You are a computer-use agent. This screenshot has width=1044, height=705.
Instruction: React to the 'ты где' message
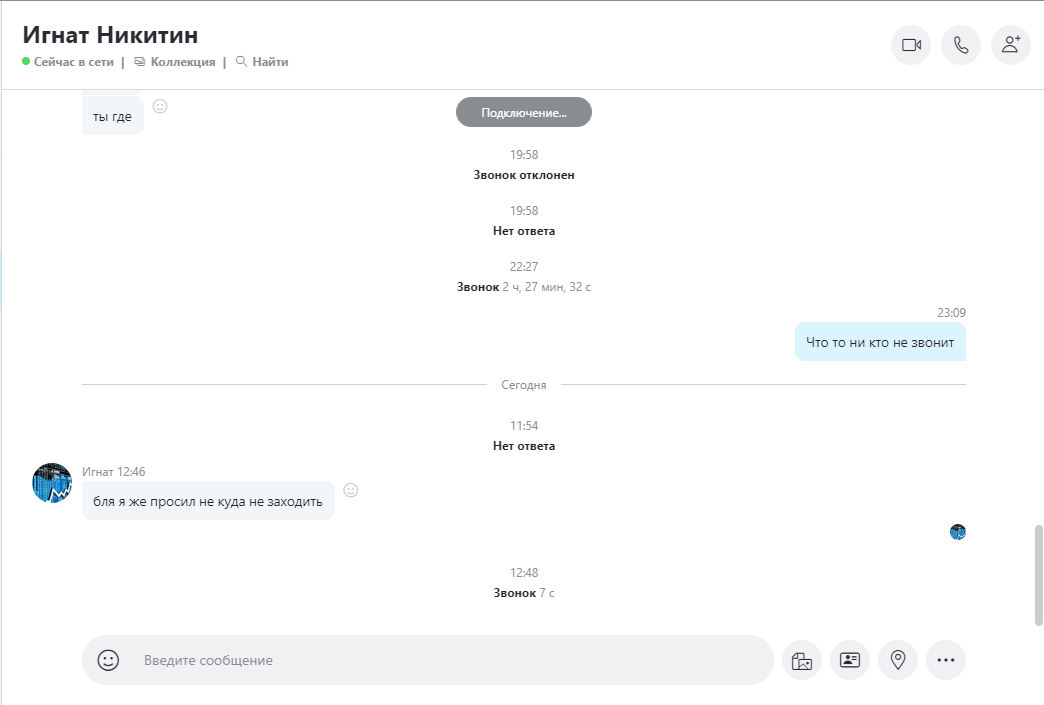tap(160, 106)
